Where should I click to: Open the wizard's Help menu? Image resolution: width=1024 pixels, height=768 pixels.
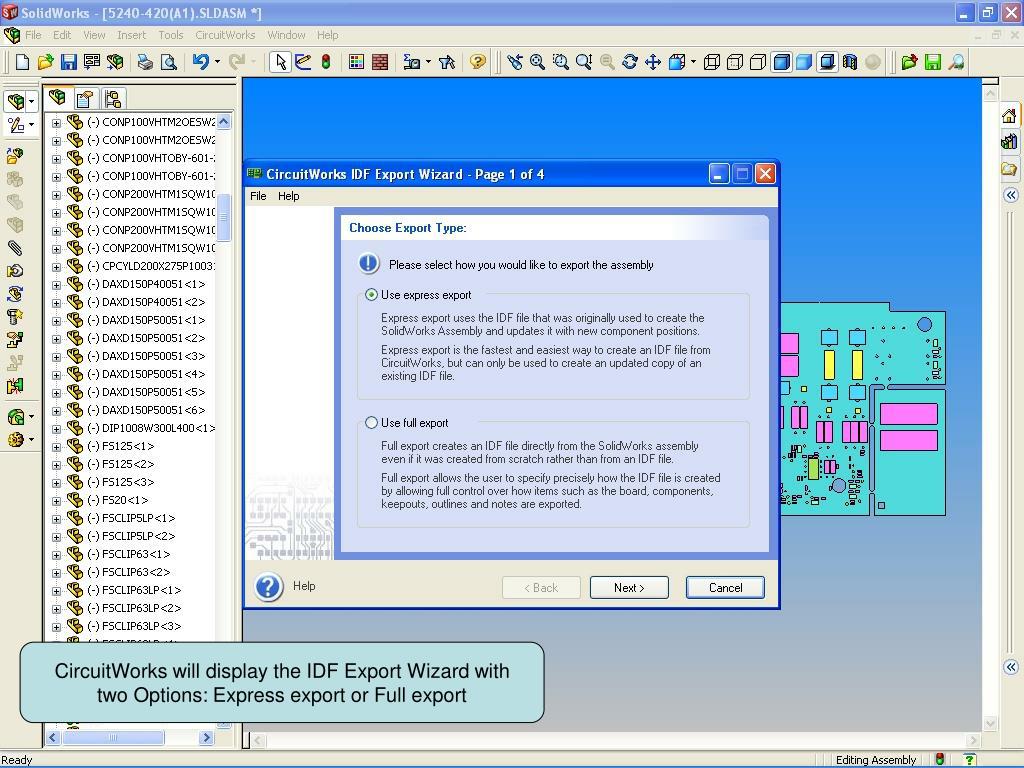pyautogui.click(x=289, y=196)
